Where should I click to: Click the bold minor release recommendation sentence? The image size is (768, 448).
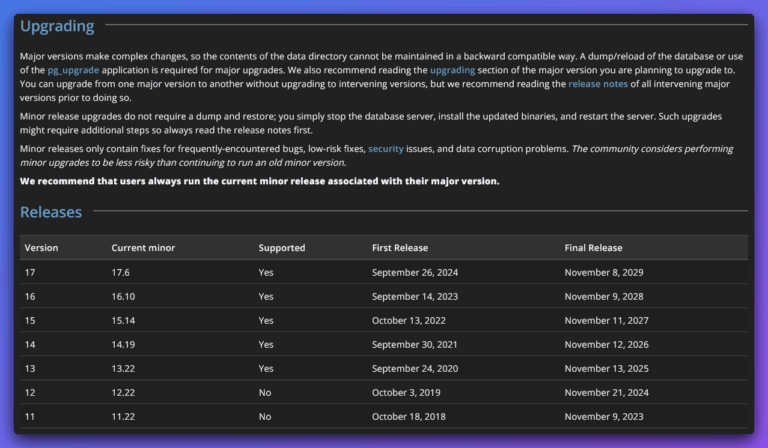(260, 181)
